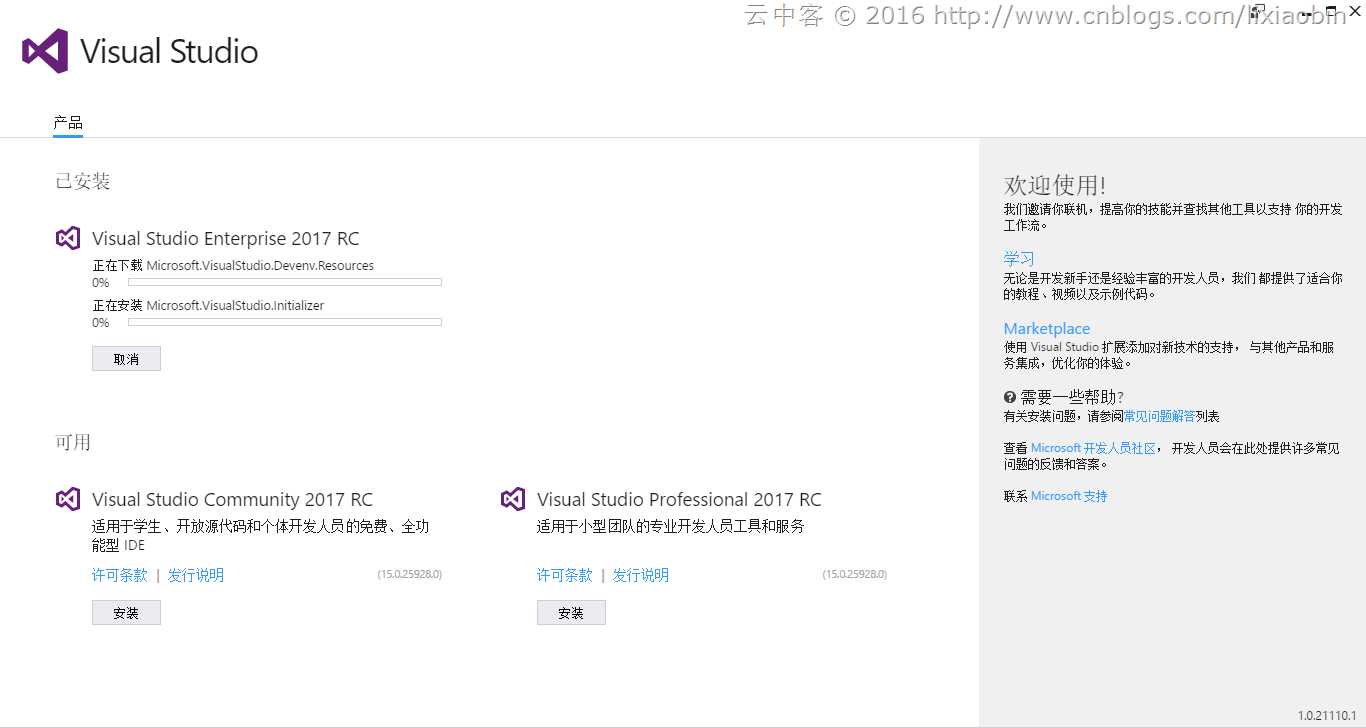Click the 正在下载 Microsoft.VisualStudio.Devenv.Resources status text

pos(233,266)
